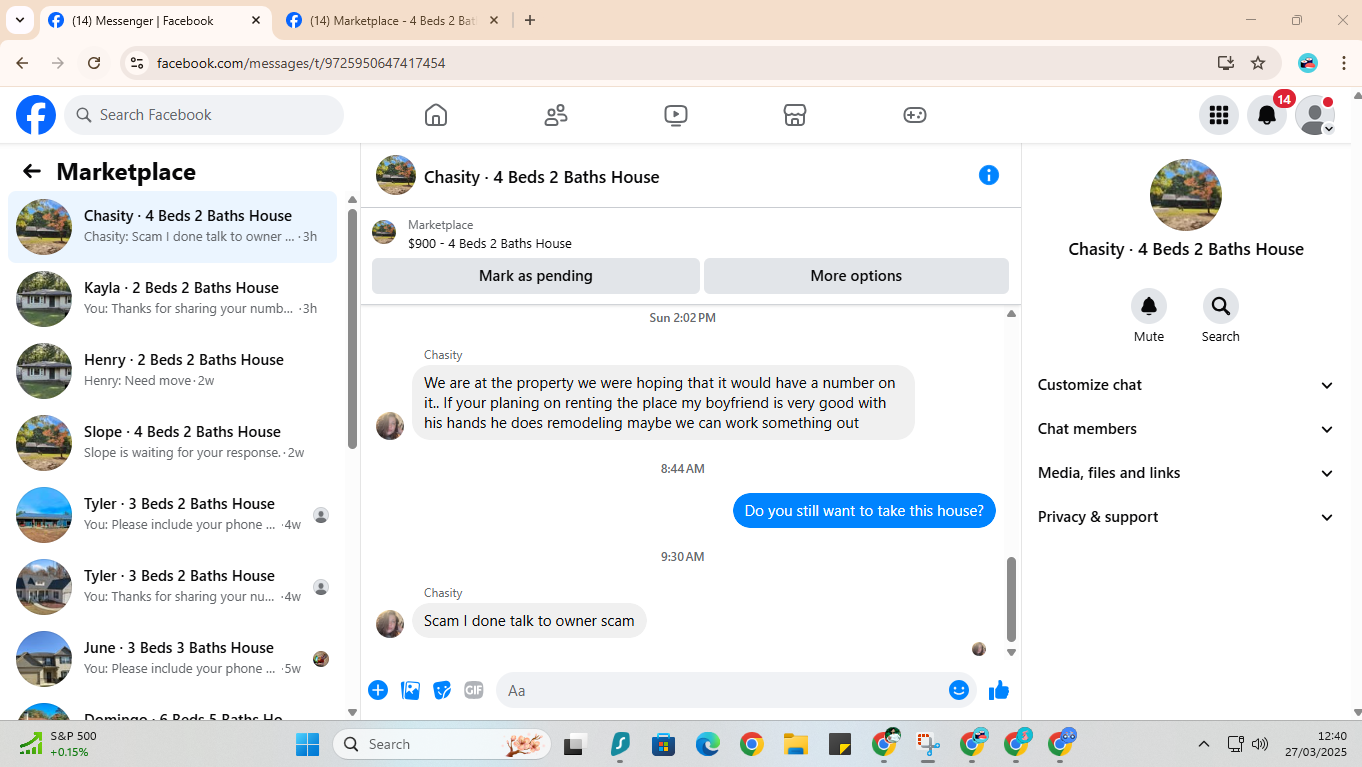1362x767 pixels.
Task: Go back to the previous page
Action: pyautogui.click(x=22, y=63)
